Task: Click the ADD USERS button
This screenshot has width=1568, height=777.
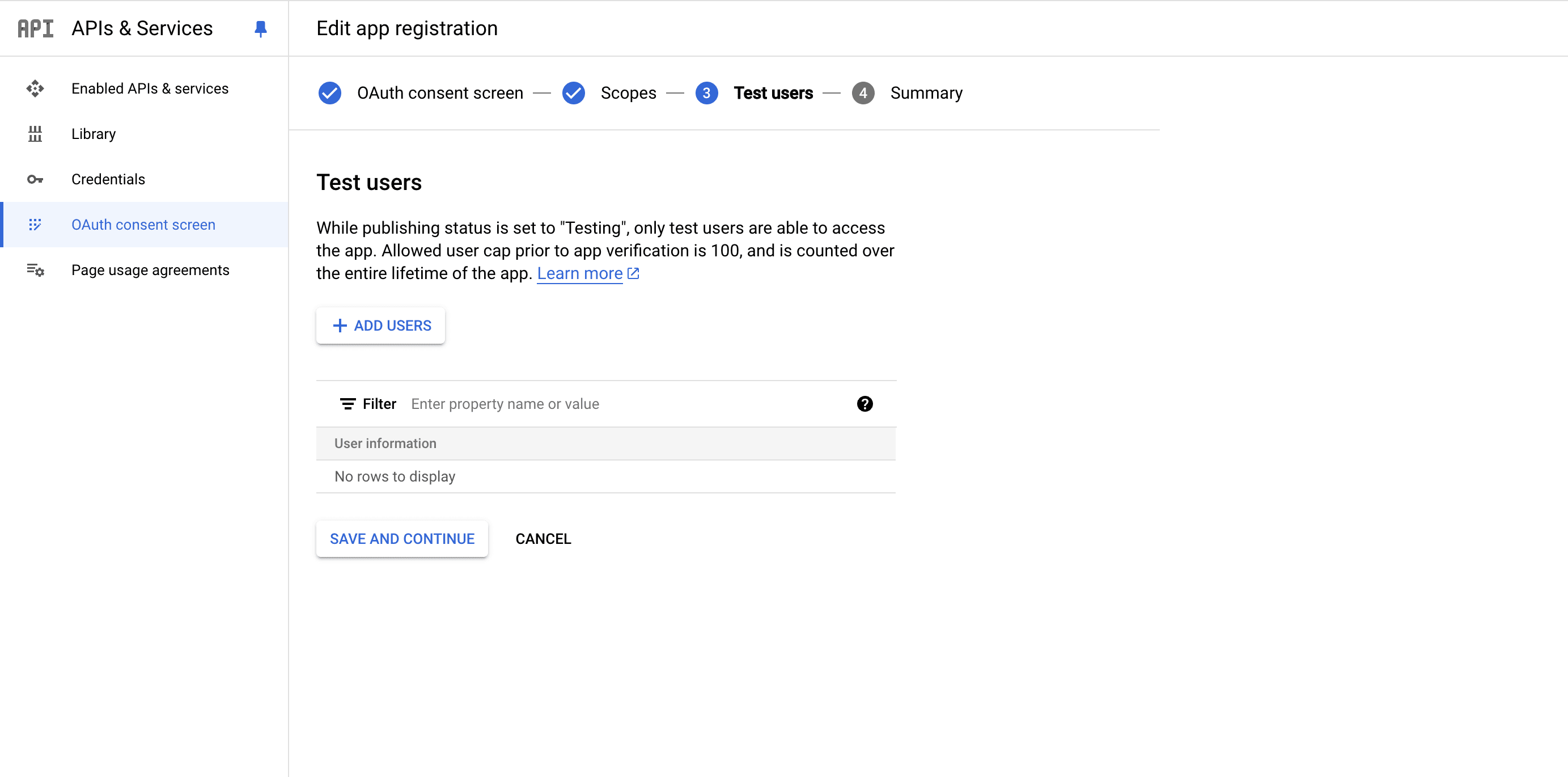Action: coord(380,326)
